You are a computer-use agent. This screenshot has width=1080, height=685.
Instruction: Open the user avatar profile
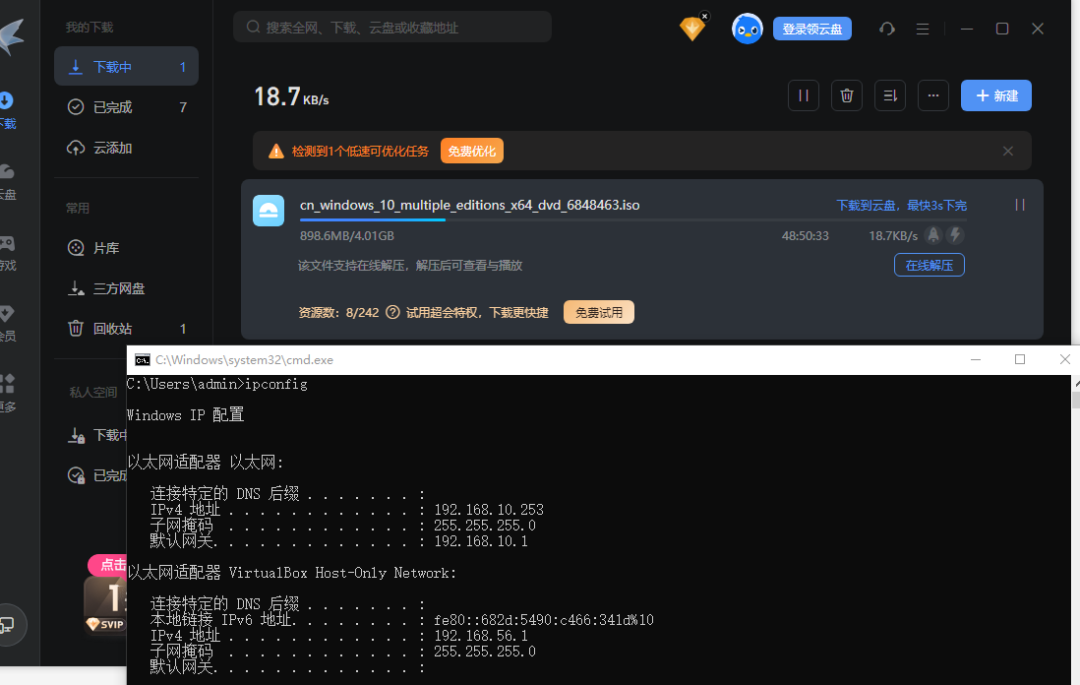(747, 29)
